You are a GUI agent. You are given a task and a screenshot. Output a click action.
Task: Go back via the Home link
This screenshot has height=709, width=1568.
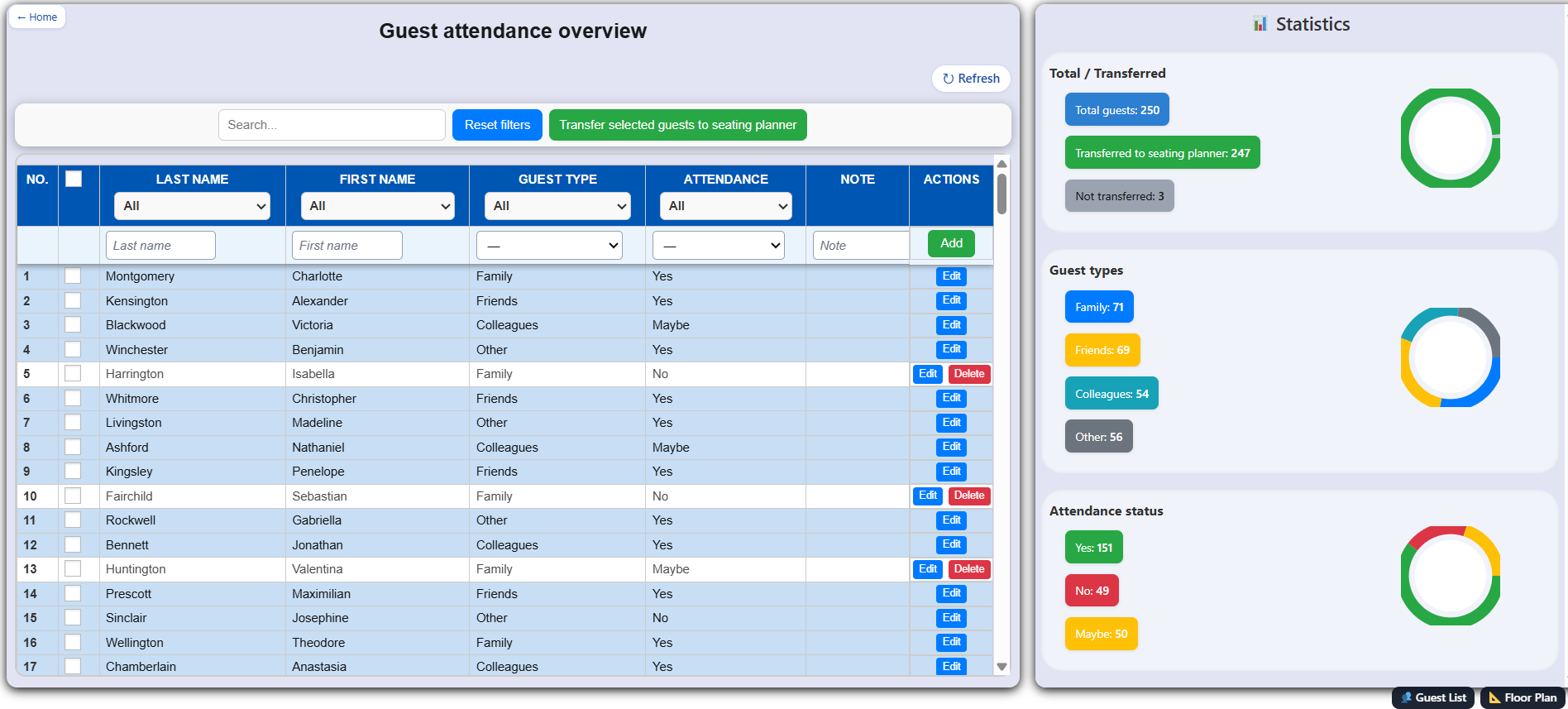(x=37, y=17)
